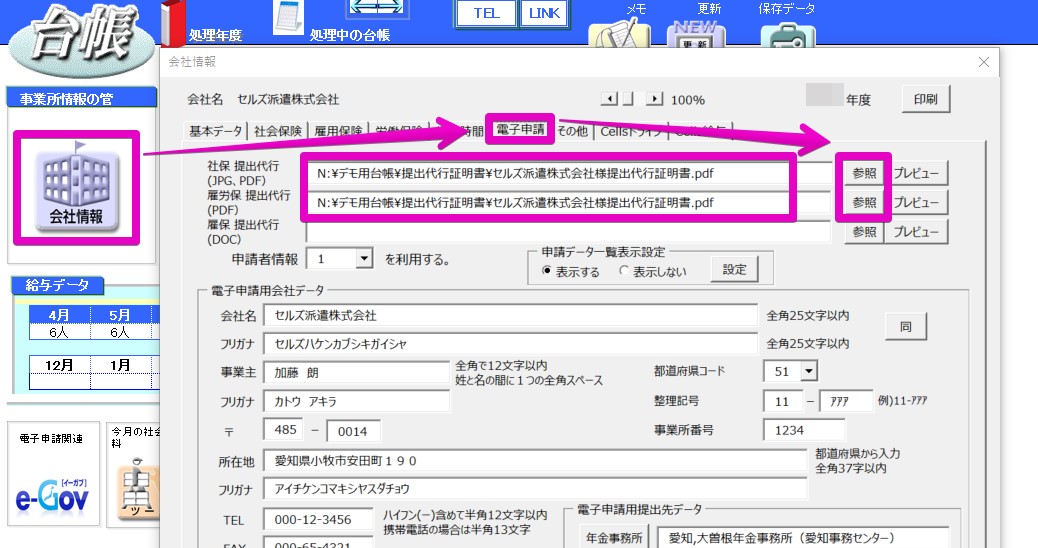The image size is (1038, 548).
Task: Close the 会社情報 dialog
Action: pos(984,62)
